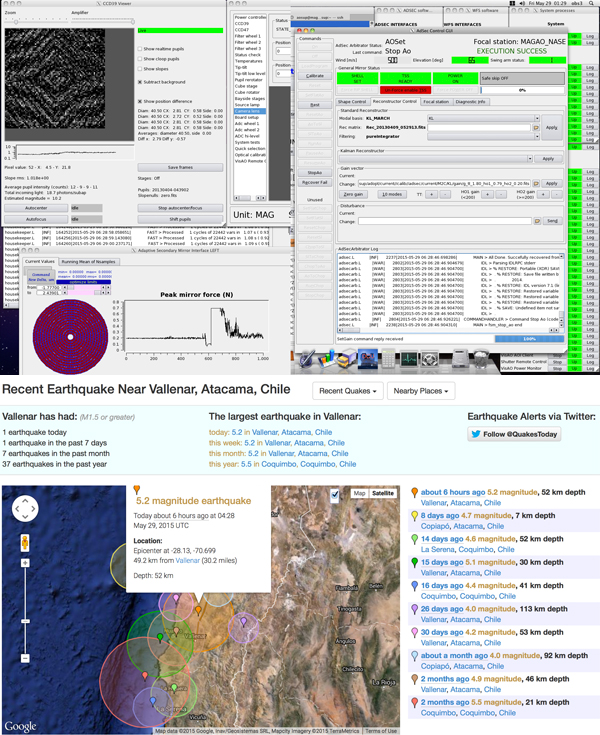Click Follow @QuakesToday button
Screen dimensions: 600x735
514,435
